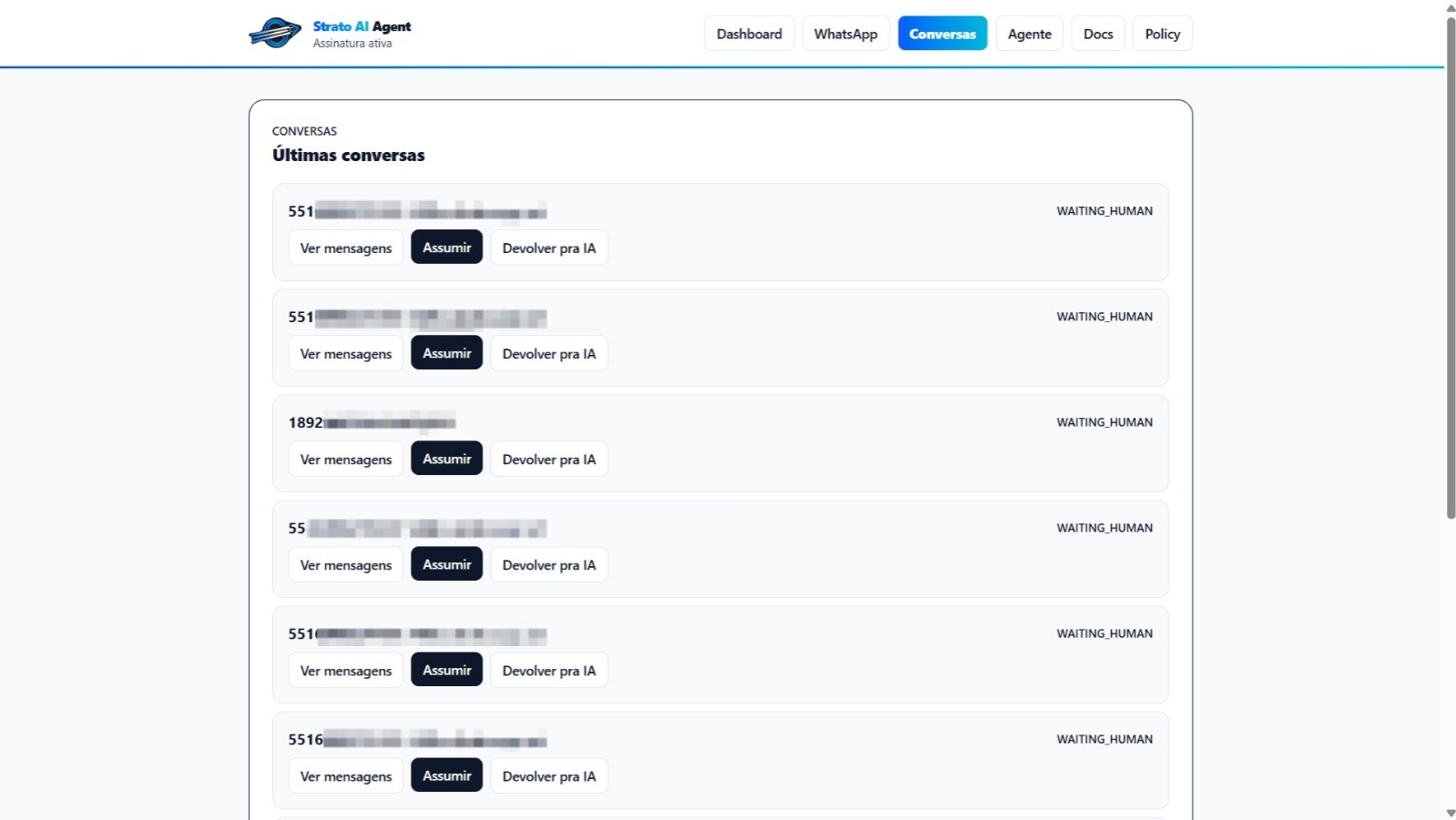Open the Docs page
This screenshot has width=1456, height=820.
click(x=1097, y=34)
